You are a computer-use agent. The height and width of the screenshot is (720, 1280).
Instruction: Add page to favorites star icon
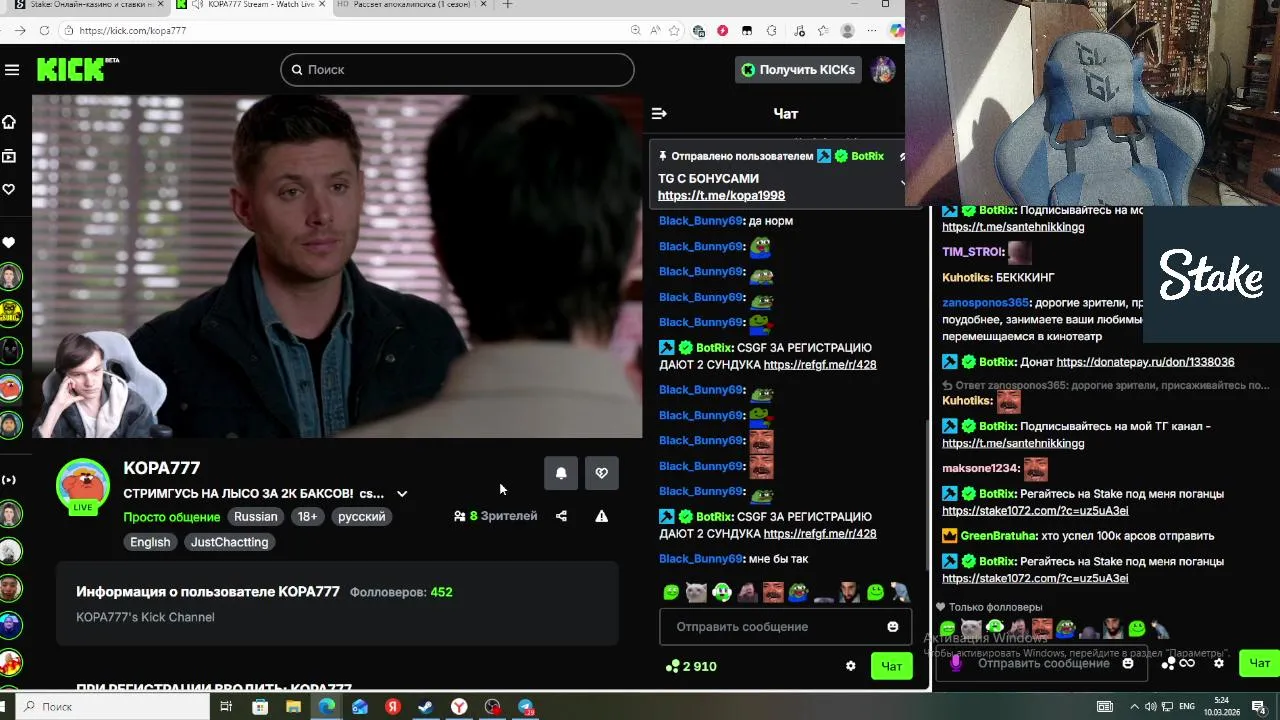pos(675,31)
